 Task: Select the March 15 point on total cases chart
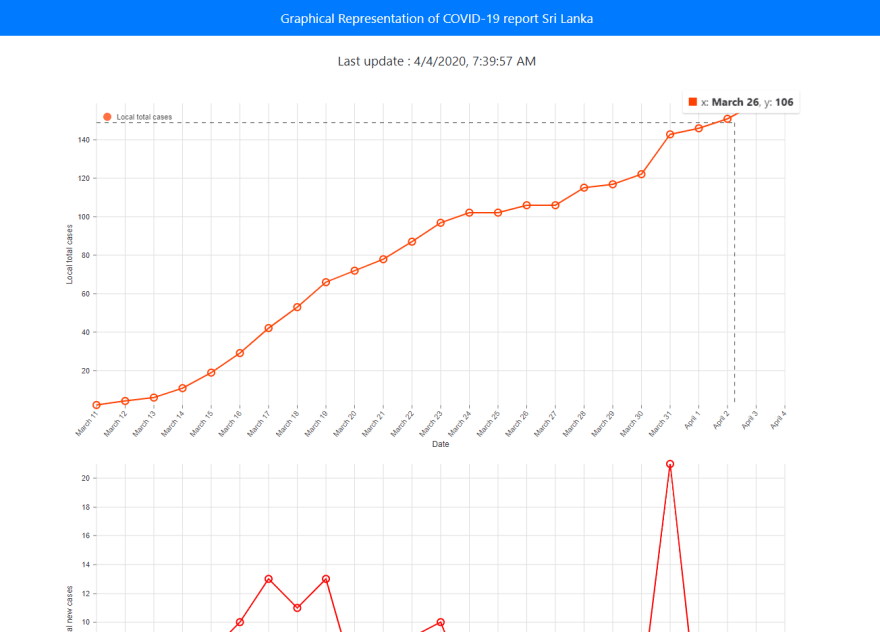coord(211,373)
